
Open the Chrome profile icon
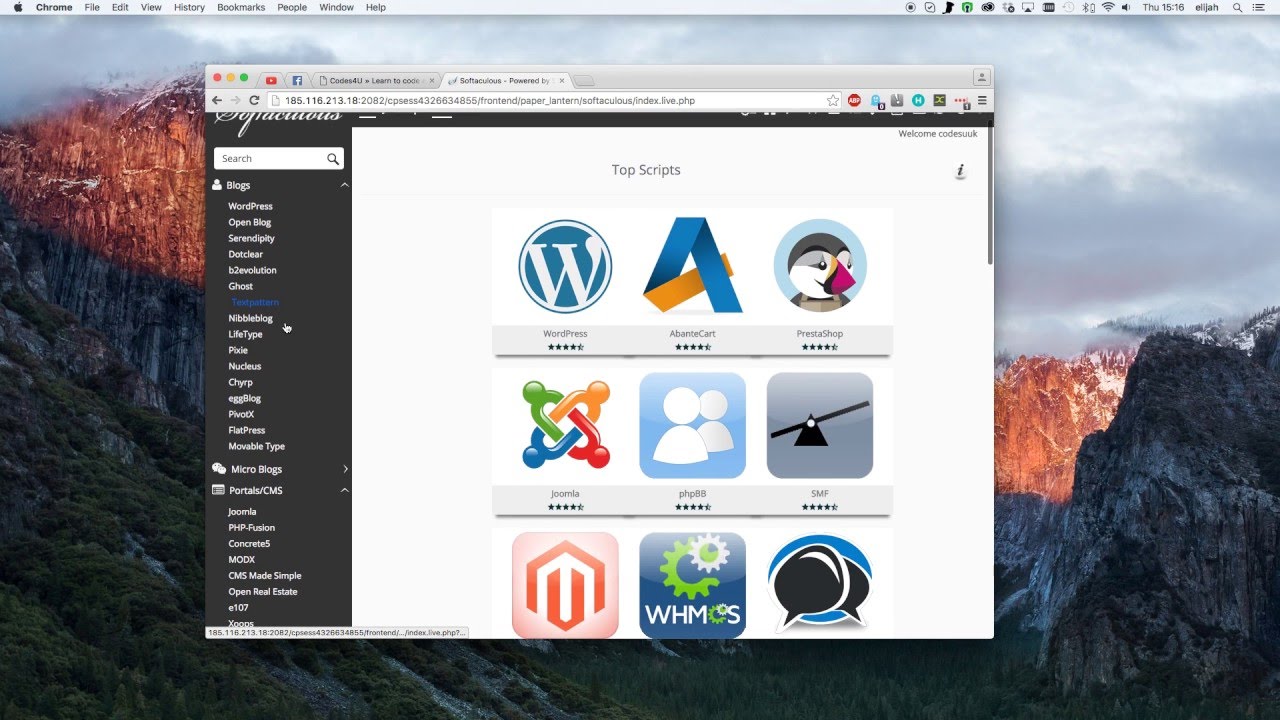coord(981,77)
